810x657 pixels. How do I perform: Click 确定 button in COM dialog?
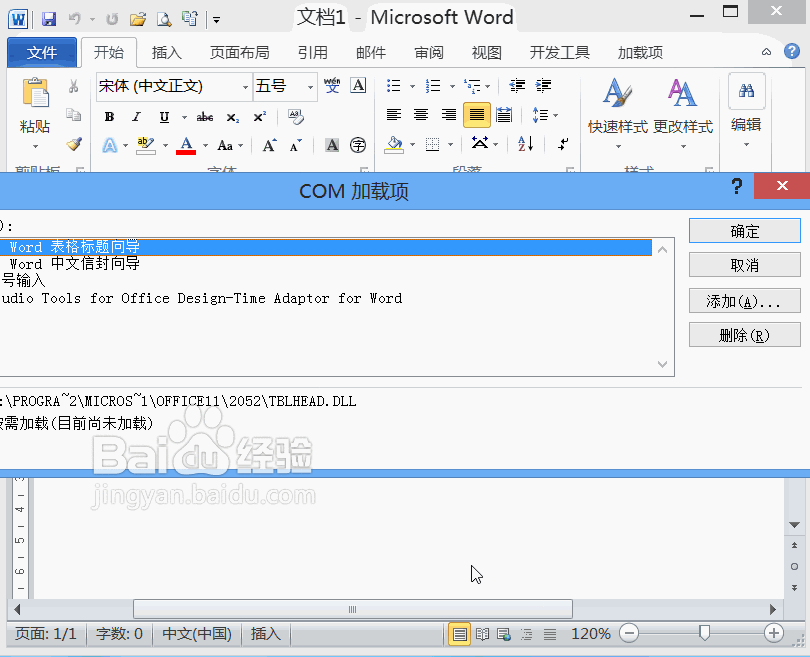tap(744, 231)
